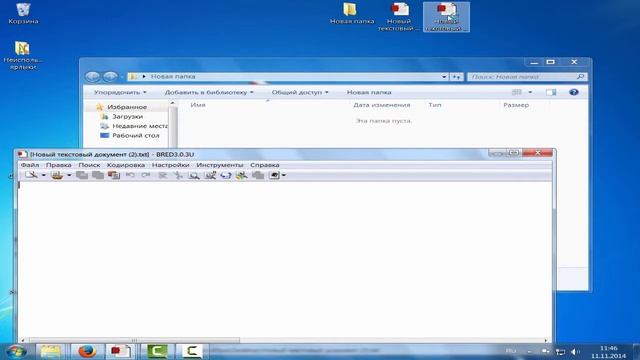
Task: Click up arrow of Explorer sidebar scrollbar
Action: (x=173, y=104)
